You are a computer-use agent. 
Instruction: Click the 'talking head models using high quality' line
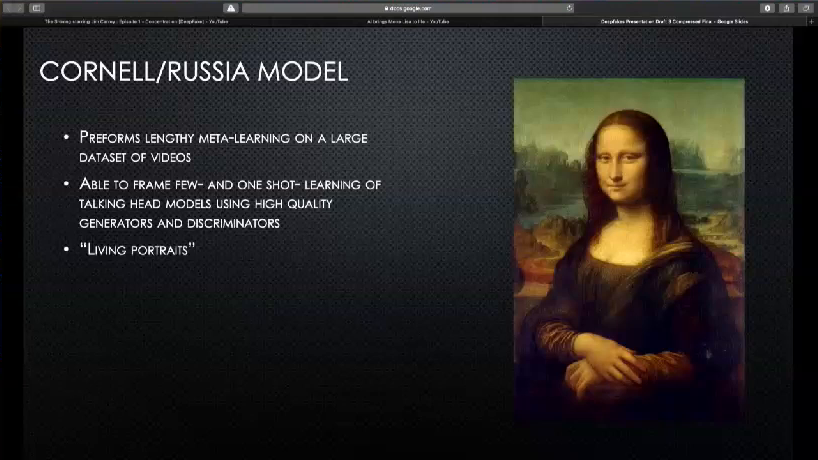pyautogui.click(x=206, y=203)
